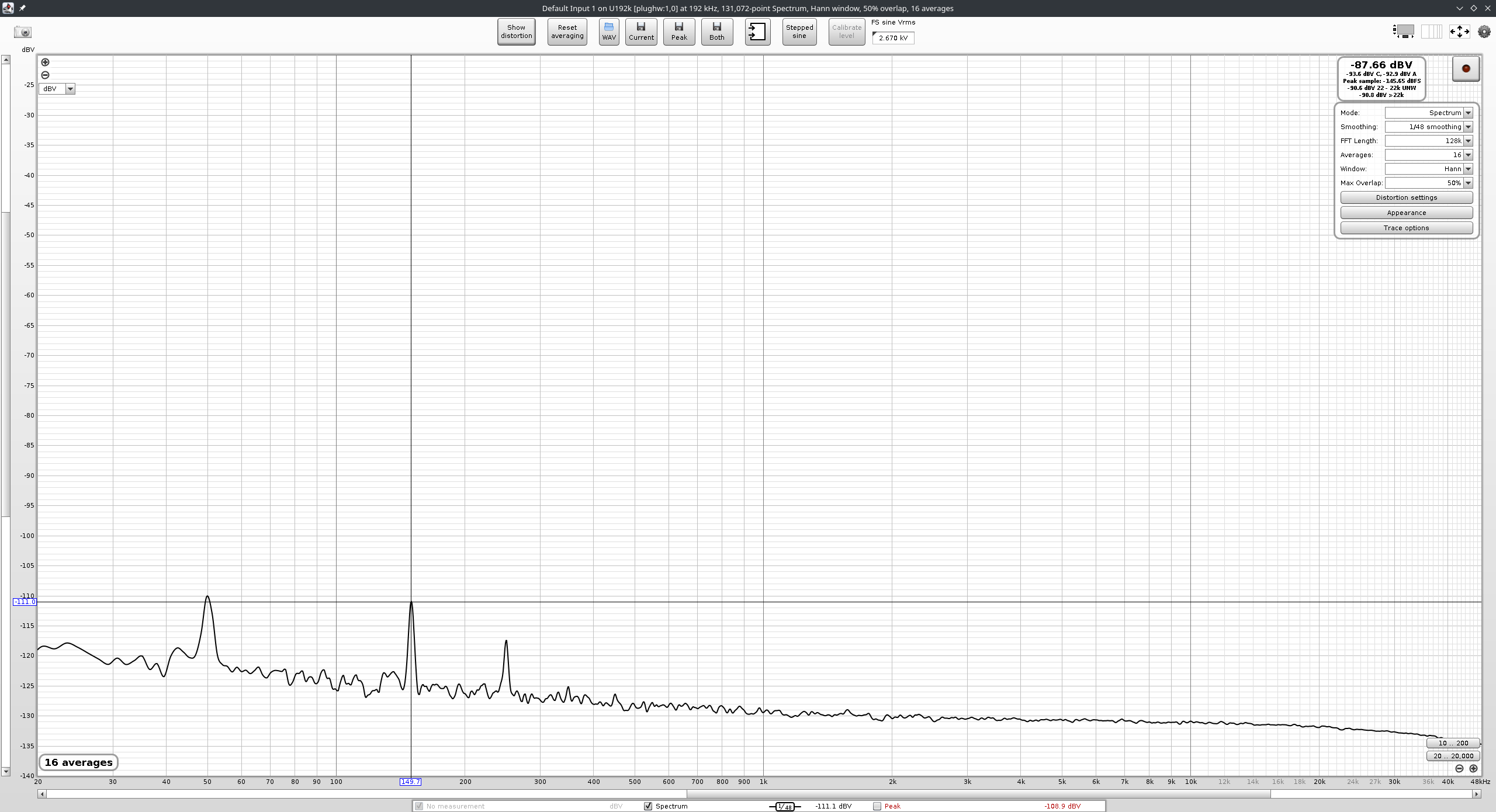Click vertical scrollbar up arrow
Screen dimensions: 1496x812
point(6,60)
